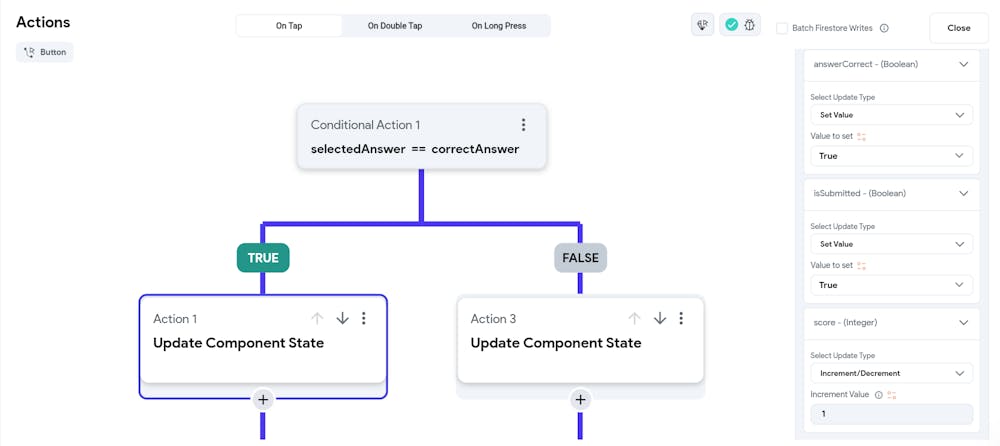Add action below Action 3 plus button
This screenshot has width=1000, height=446.
pos(580,399)
